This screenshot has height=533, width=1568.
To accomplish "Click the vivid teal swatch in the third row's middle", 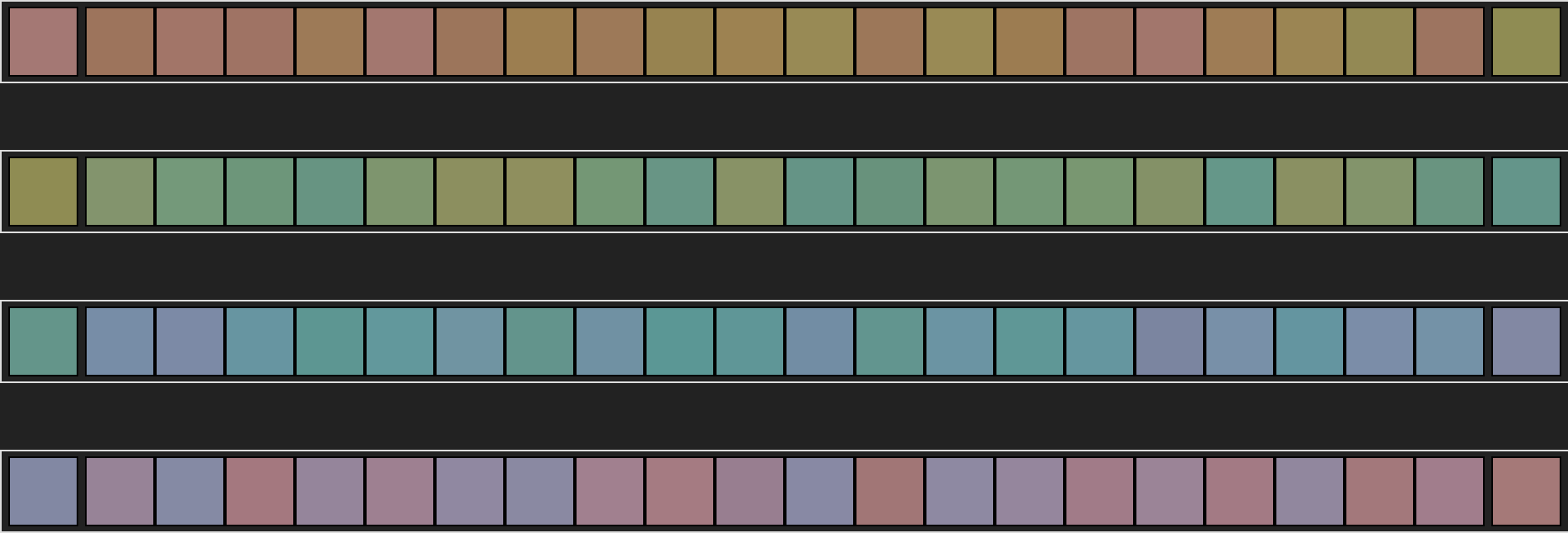I will tap(680, 341).
